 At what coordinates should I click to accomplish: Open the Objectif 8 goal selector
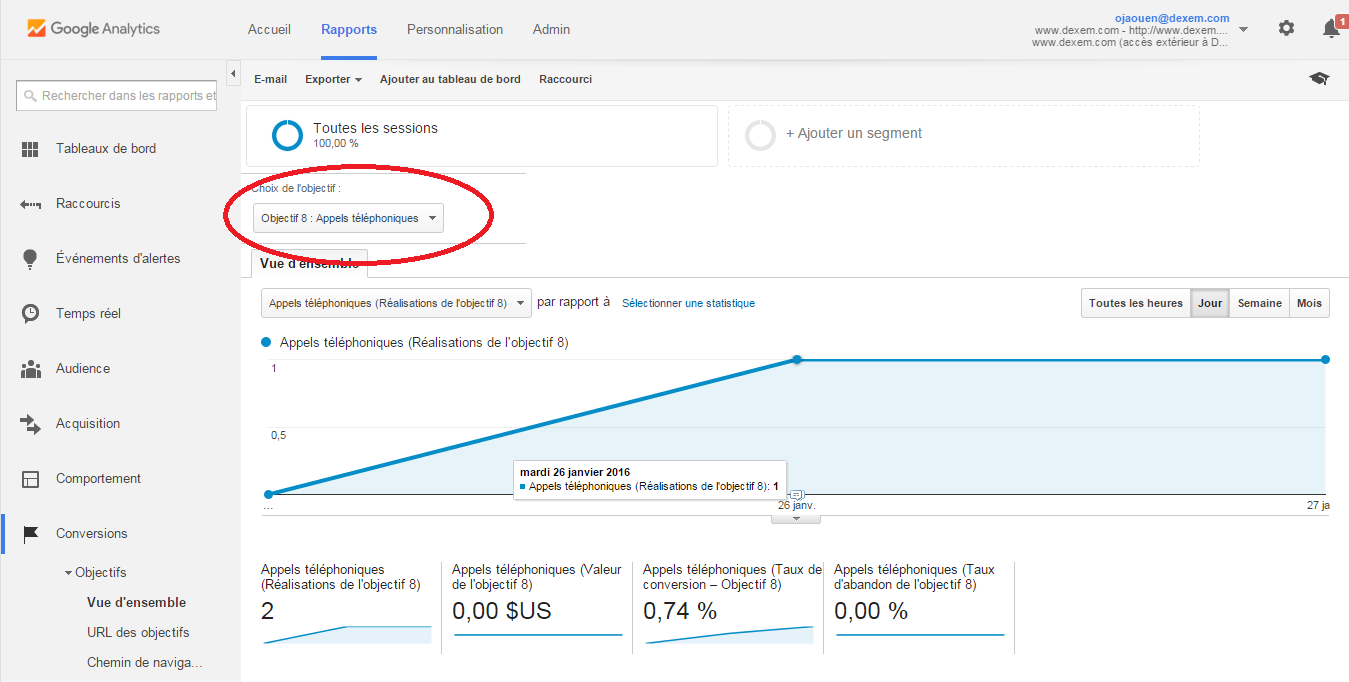click(349, 217)
